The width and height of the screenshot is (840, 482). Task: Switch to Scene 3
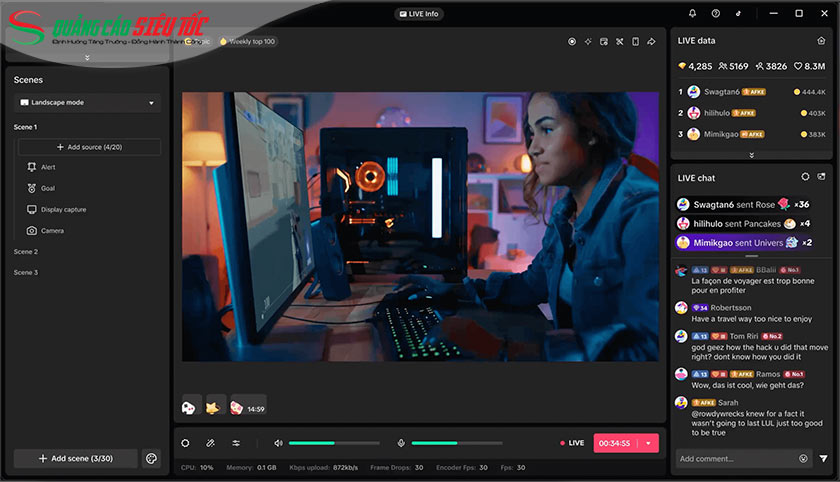click(26, 273)
